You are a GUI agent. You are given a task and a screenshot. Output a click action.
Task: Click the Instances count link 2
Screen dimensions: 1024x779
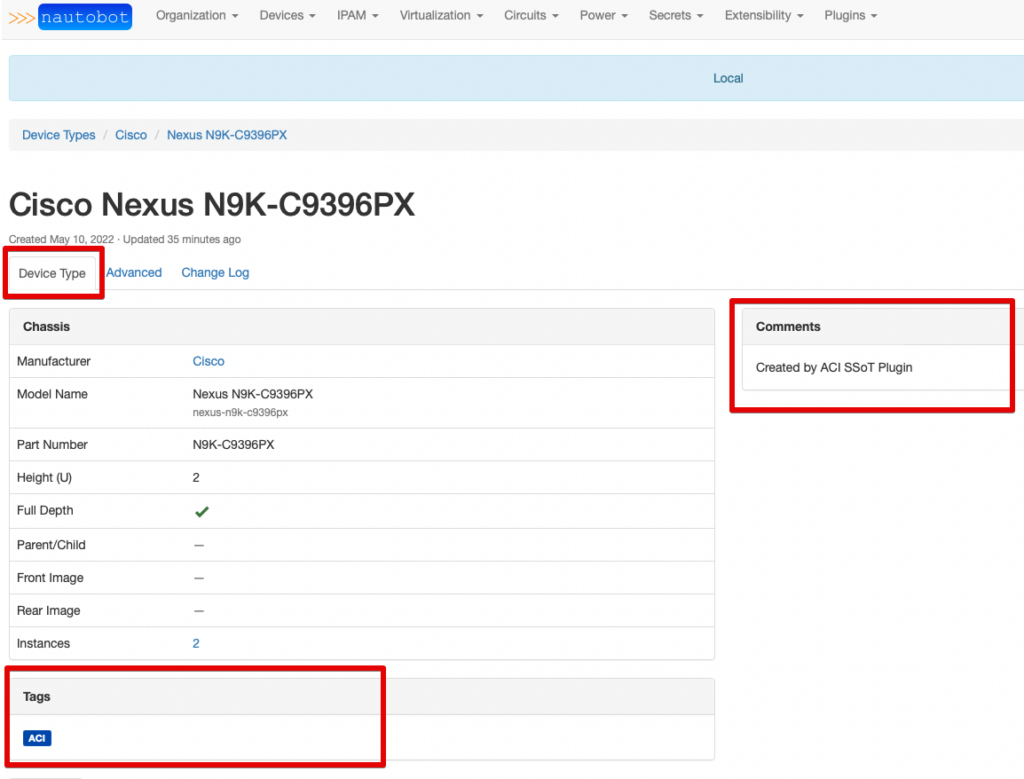click(196, 644)
